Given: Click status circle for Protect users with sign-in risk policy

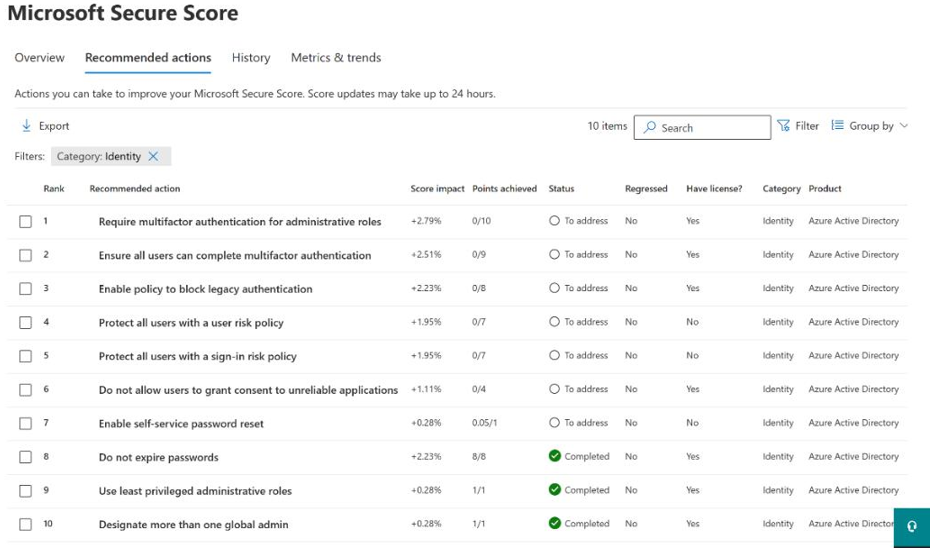Looking at the screenshot, I should (554, 355).
